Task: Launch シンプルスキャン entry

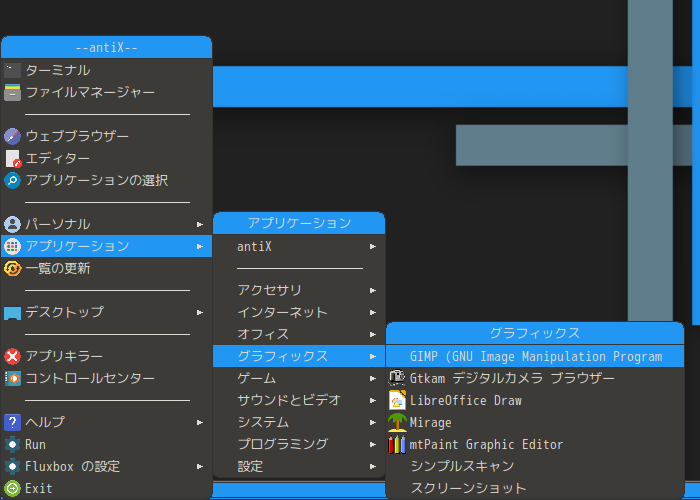Action: [535, 466]
